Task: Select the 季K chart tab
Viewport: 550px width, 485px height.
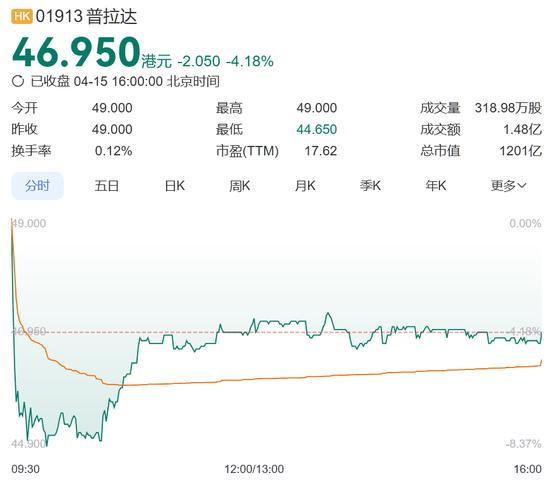Action: 370,186
